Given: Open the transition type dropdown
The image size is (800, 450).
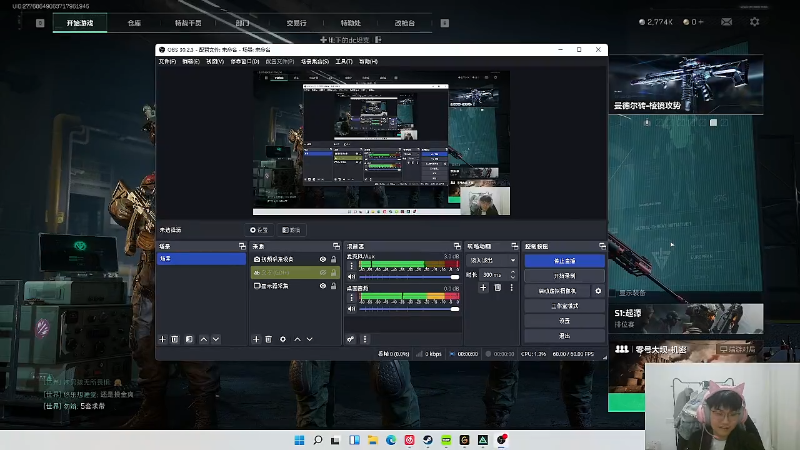Looking at the screenshot, I should tap(492, 260).
